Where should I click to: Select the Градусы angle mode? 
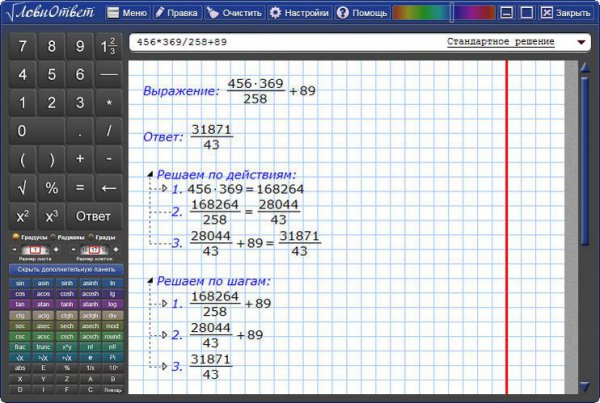(30, 237)
